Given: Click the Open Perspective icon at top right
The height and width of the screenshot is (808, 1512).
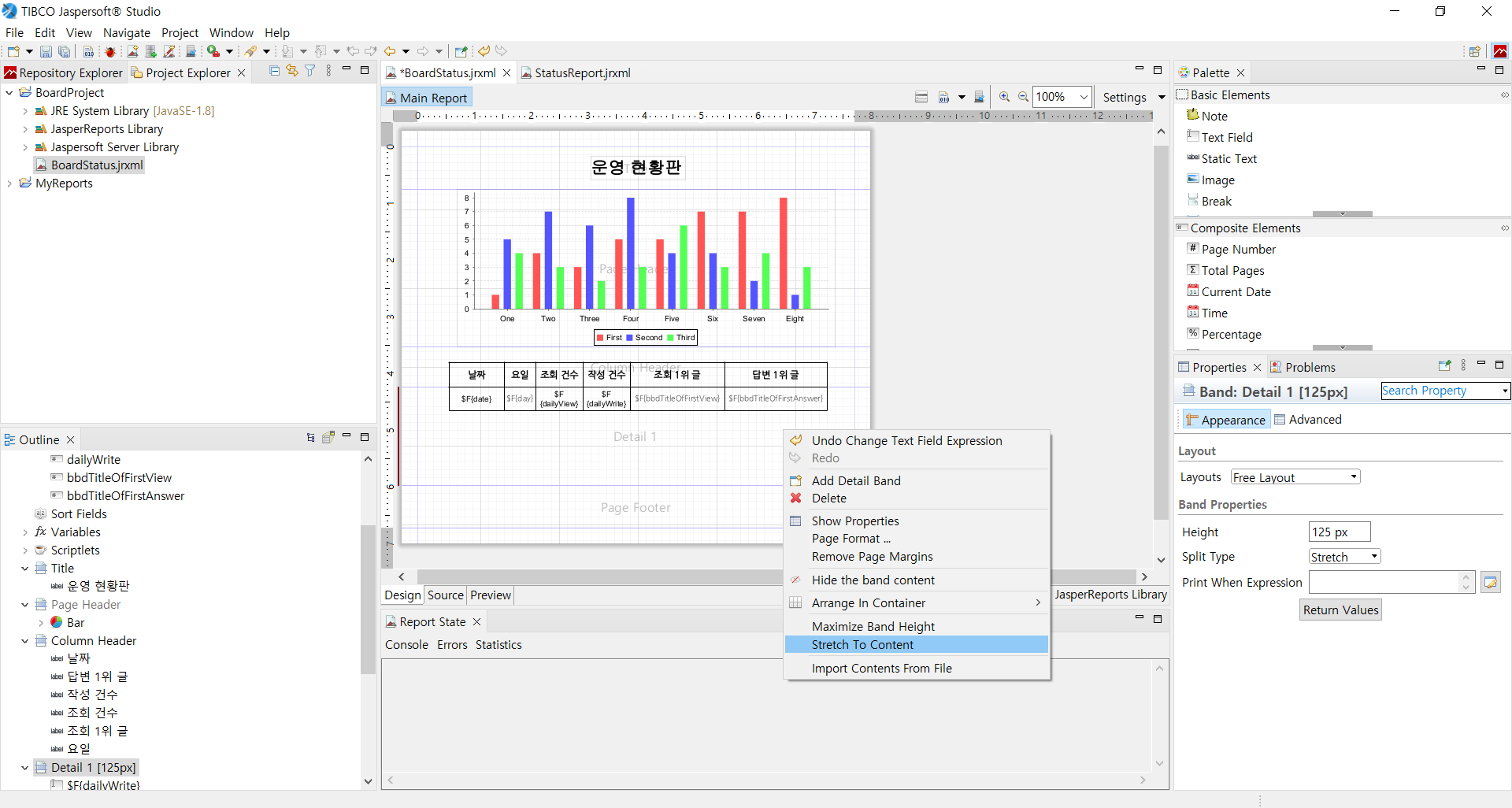Looking at the screenshot, I should point(1475,51).
